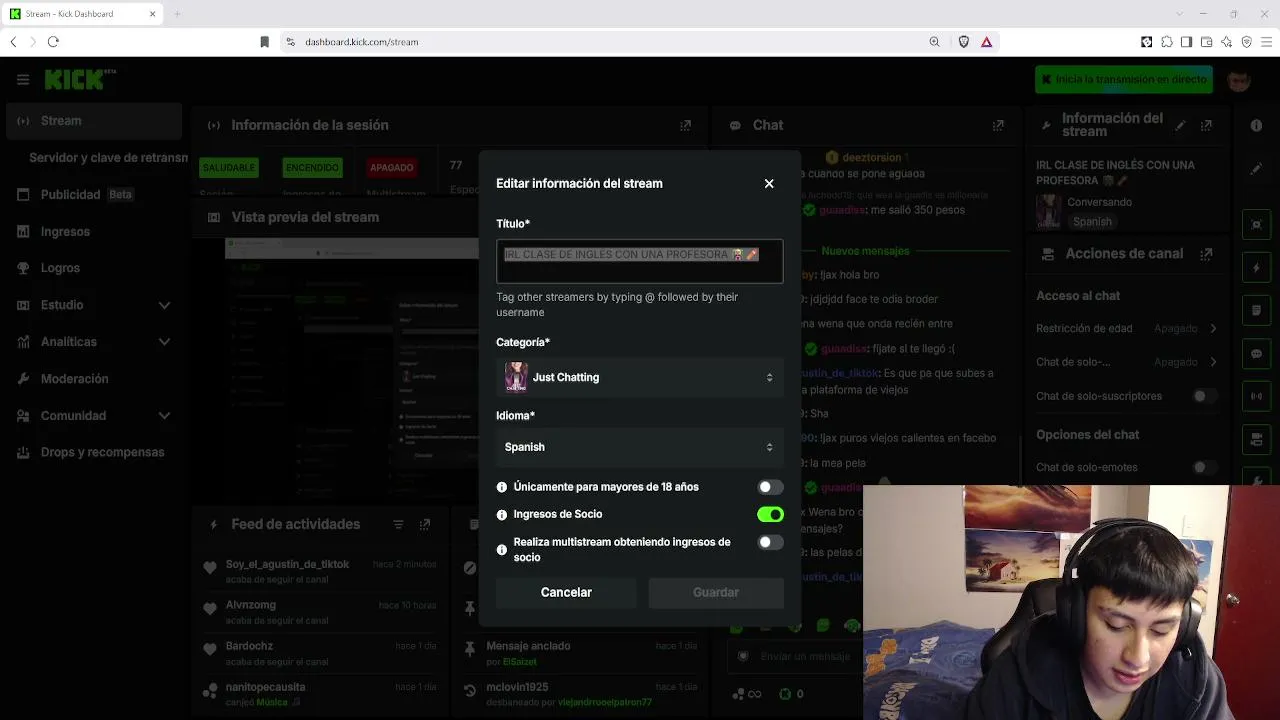Click the Cancelar button
The height and width of the screenshot is (720, 1280).
(x=566, y=592)
